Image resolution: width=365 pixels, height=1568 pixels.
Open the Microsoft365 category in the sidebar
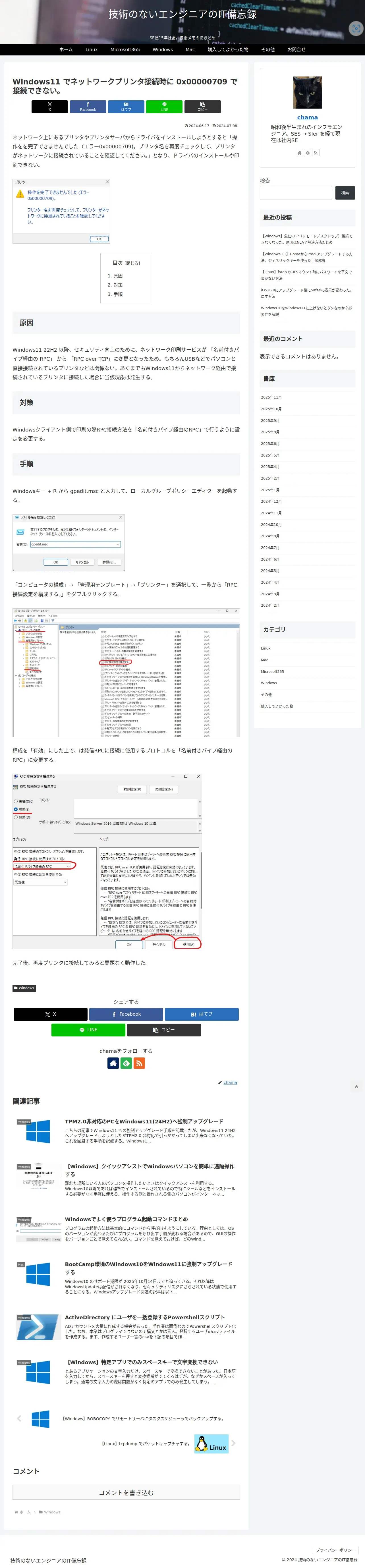(x=272, y=671)
